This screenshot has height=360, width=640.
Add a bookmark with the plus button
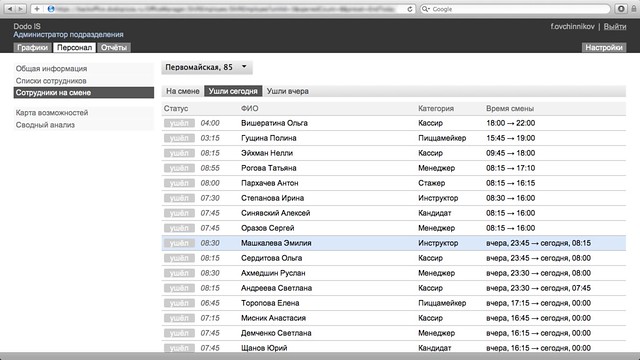point(37,9)
